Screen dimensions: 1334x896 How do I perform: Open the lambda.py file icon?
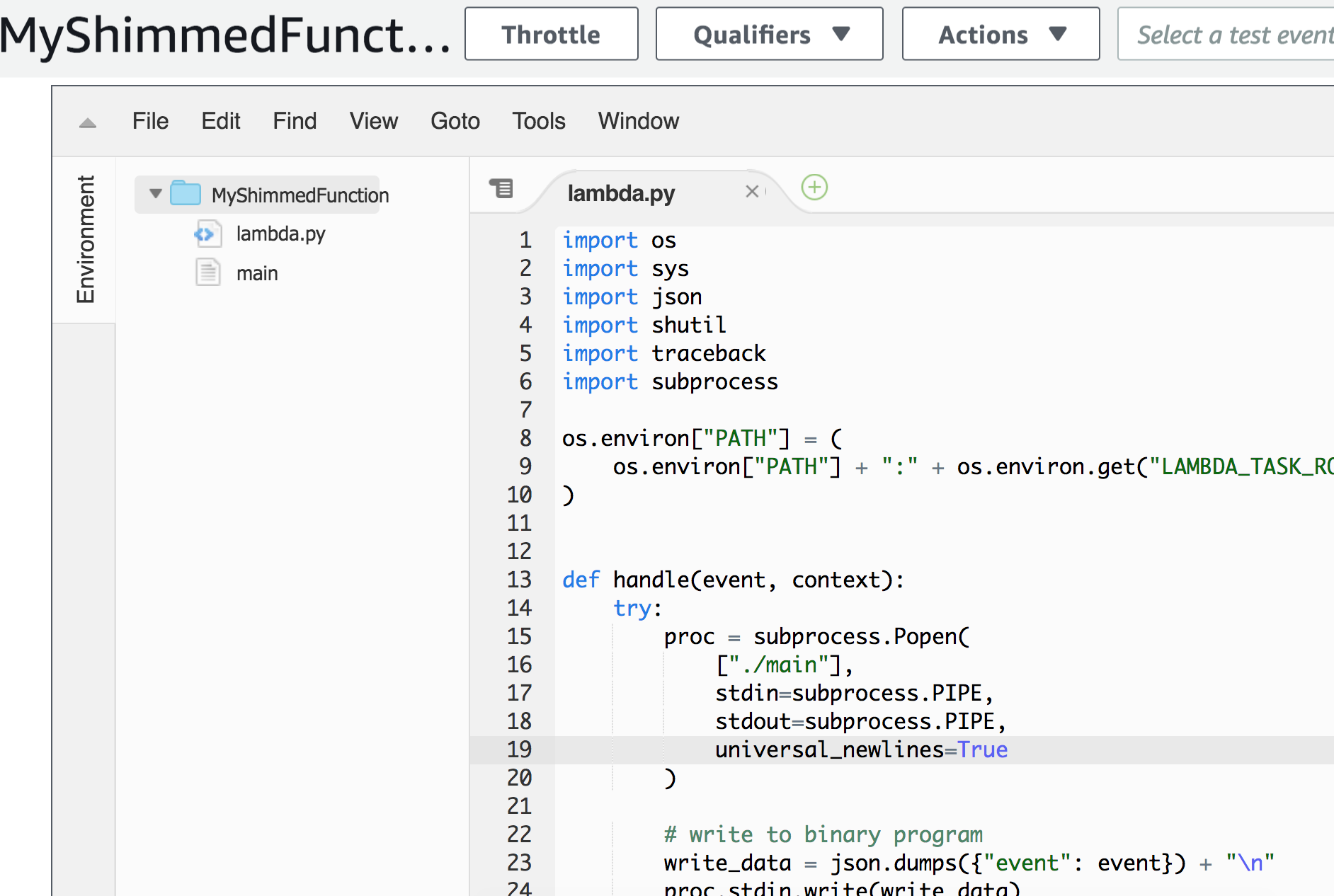pos(207,234)
